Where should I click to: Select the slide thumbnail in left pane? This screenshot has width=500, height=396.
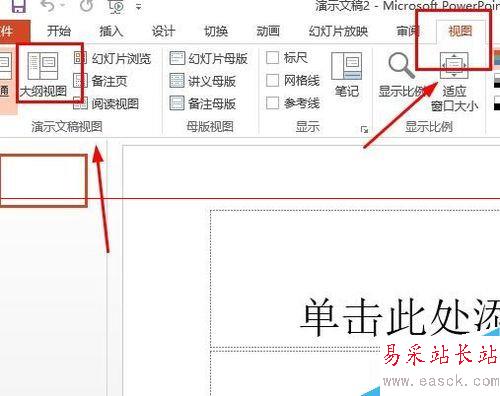click(x=43, y=180)
